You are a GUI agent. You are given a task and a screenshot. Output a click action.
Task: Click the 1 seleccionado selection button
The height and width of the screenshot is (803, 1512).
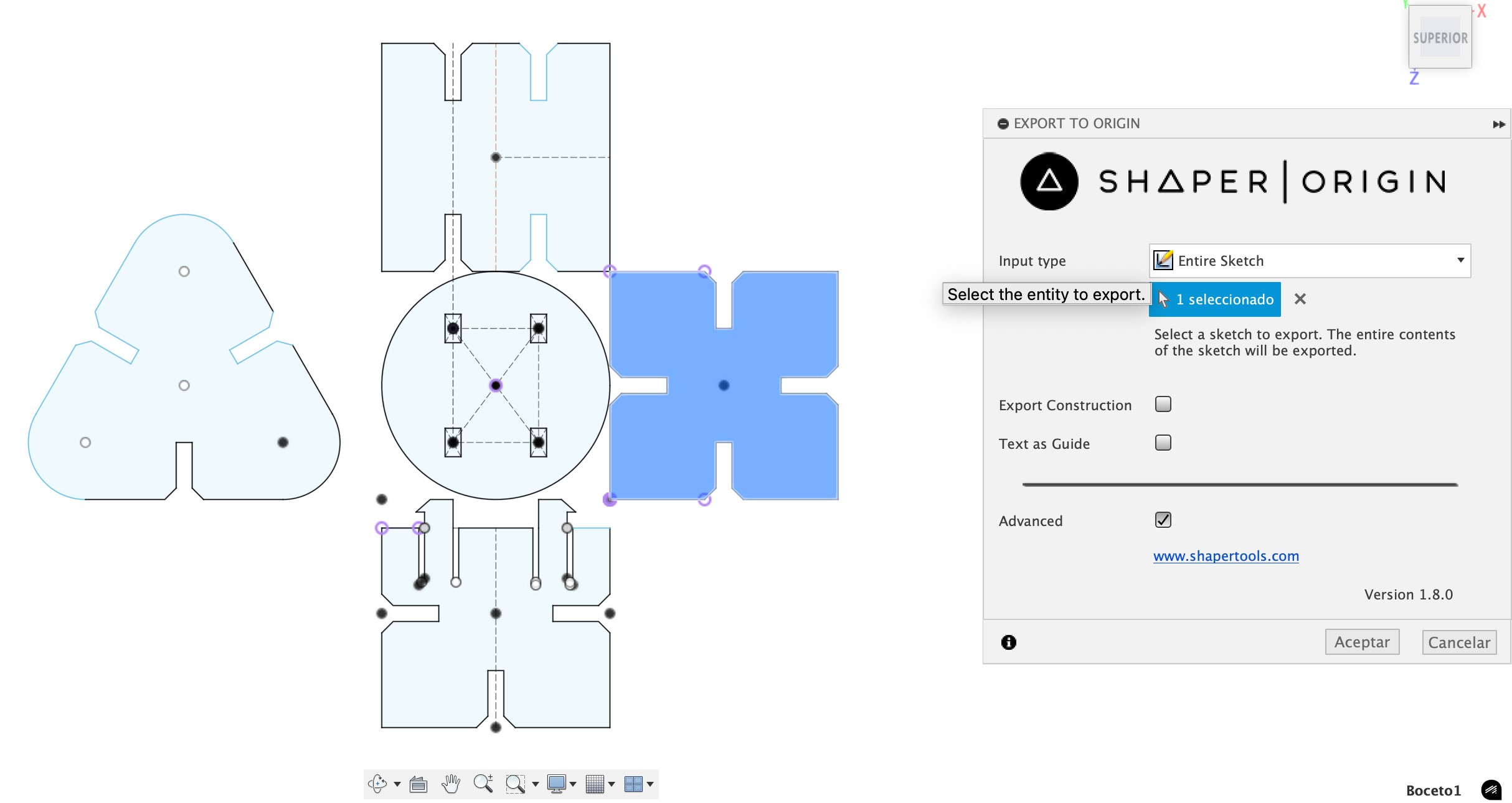[1214, 299]
